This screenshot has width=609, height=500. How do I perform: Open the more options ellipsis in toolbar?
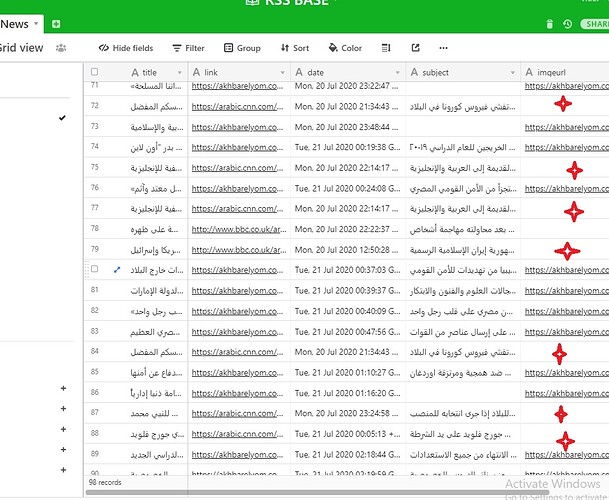[443, 48]
